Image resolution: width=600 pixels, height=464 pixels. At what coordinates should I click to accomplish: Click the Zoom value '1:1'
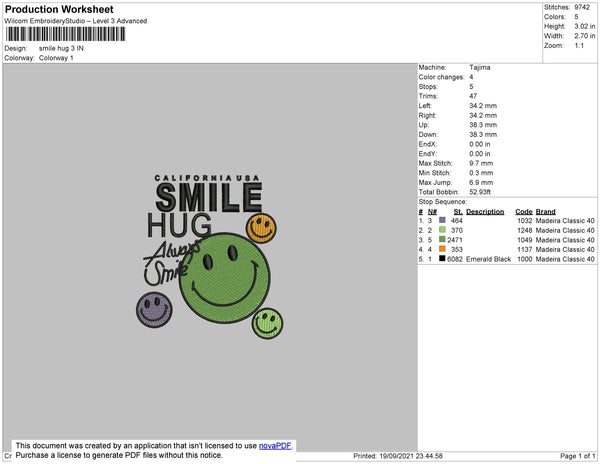click(579, 46)
